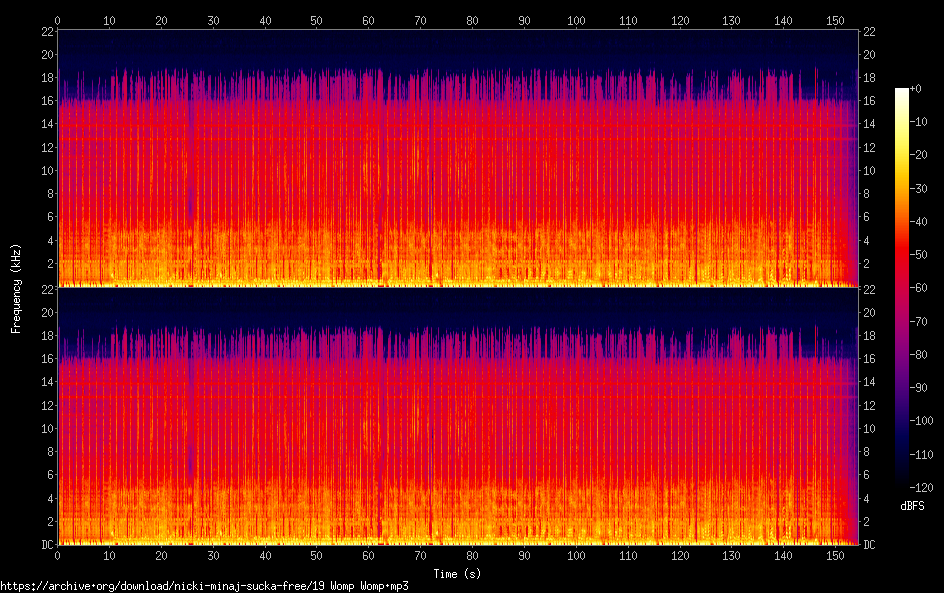Click the 16 kHz tick on upper channel's right axis
Viewport: 944px width, 593px height.
[870, 101]
